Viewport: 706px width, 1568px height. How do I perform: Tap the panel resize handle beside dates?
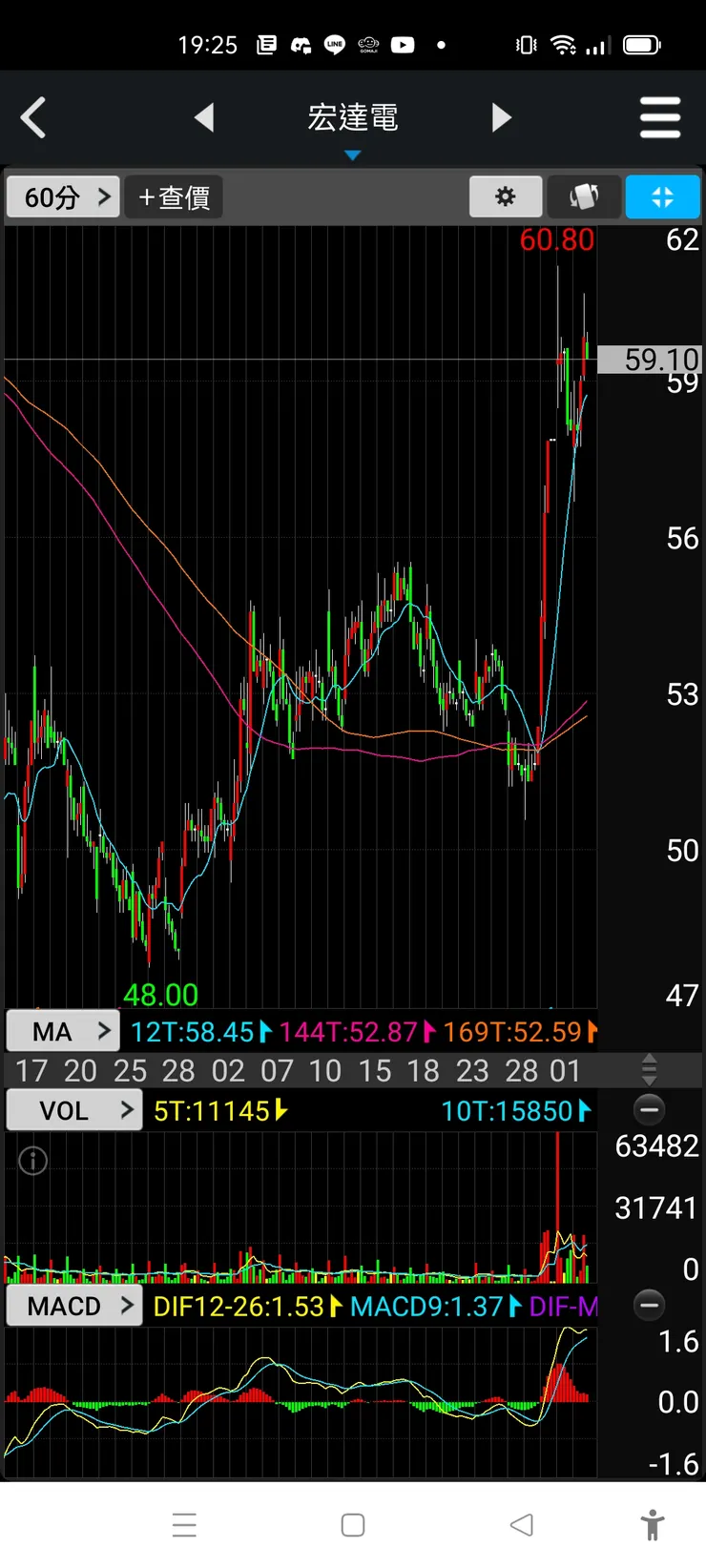[x=649, y=1070]
